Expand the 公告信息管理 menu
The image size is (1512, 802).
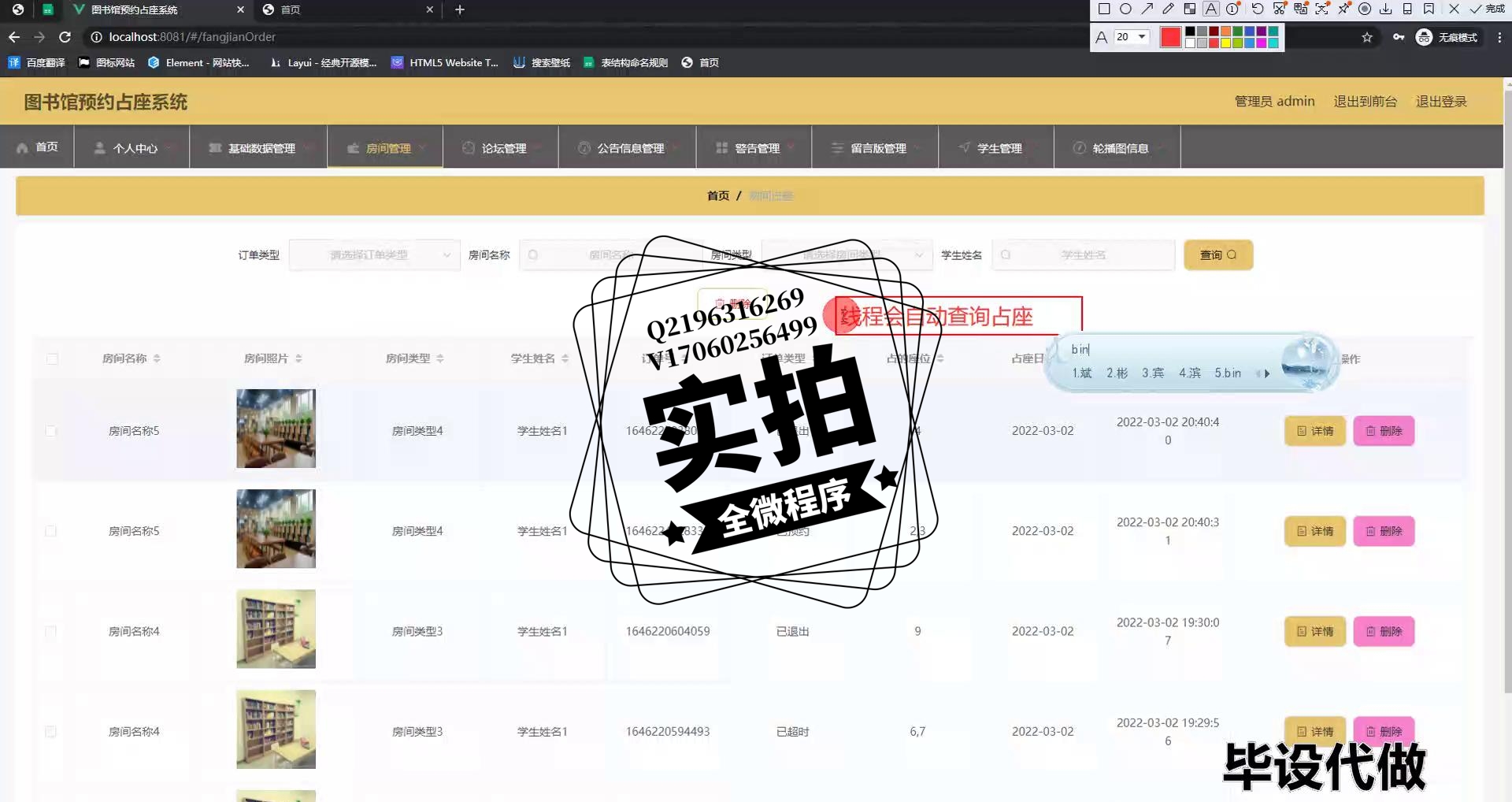[628, 147]
